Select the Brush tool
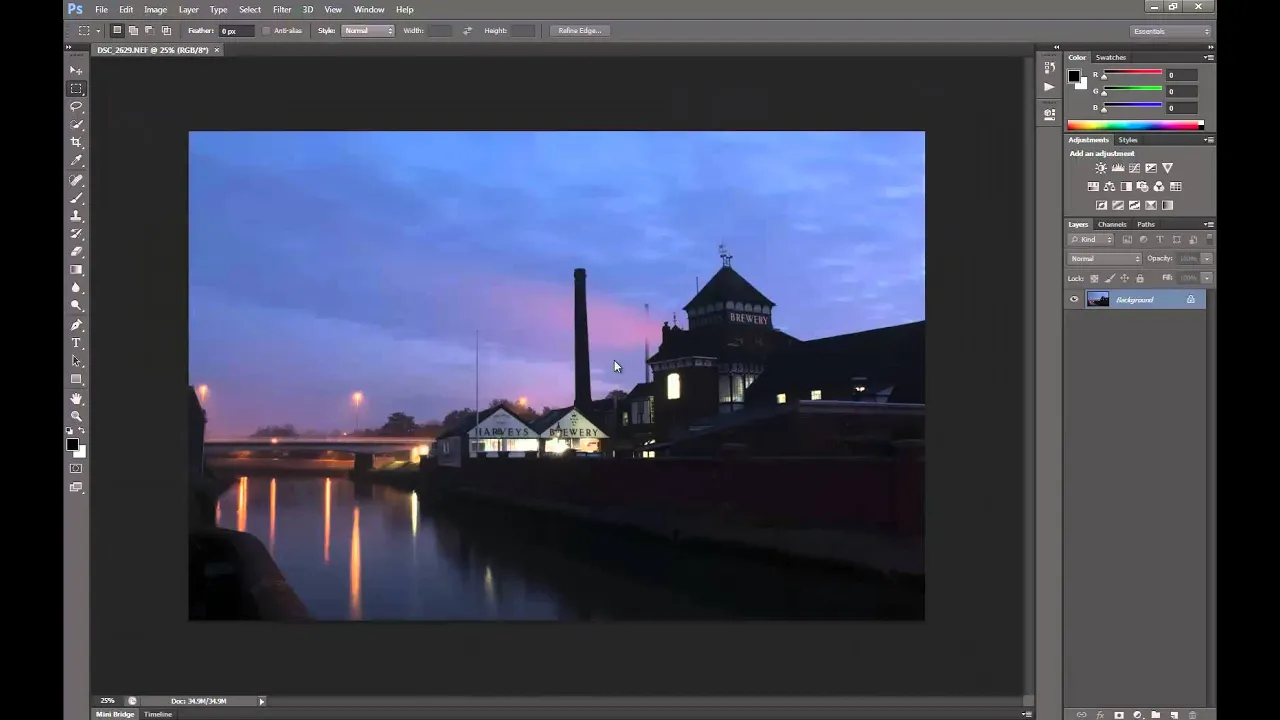This screenshot has width=1280, height=720. point(76,198)
